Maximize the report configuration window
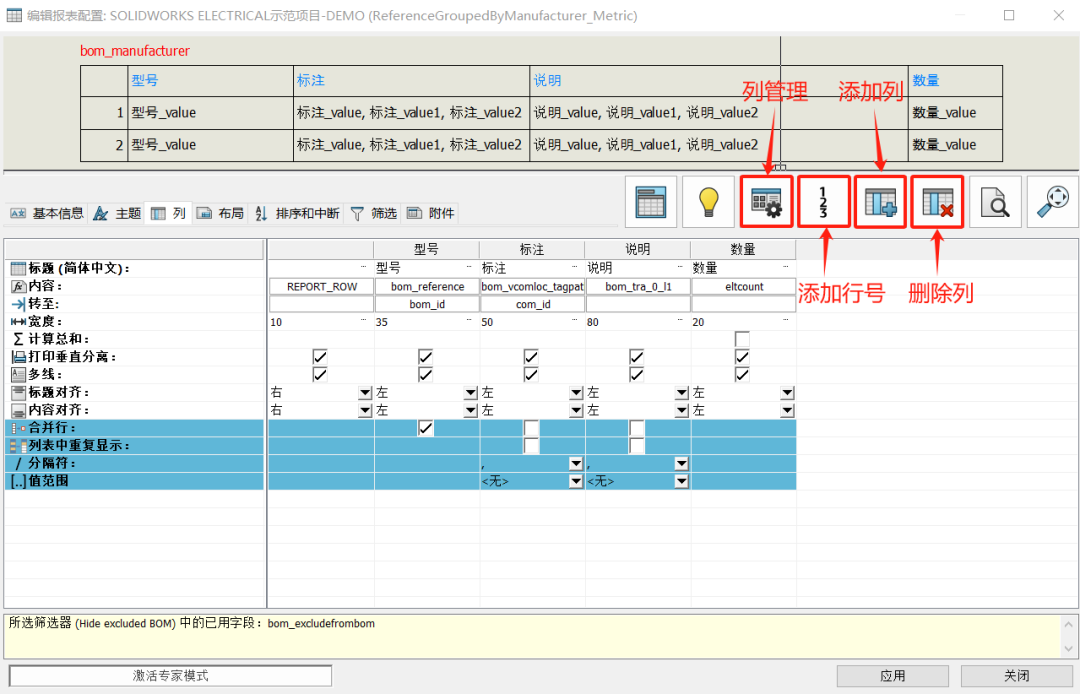The width and height of the screenshot is (1080, 694). coord(1009,15)
